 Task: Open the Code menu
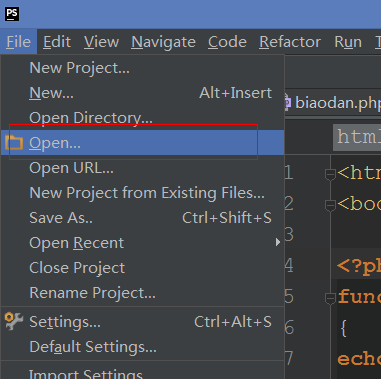tap(227, 42)
